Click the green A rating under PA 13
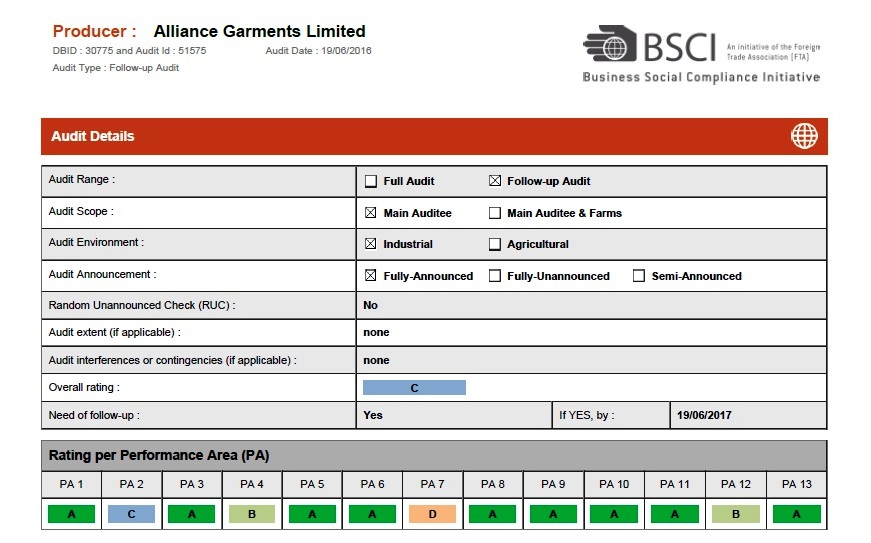The image size is (871, 543). pyautogui.click(x=797, y=514)
